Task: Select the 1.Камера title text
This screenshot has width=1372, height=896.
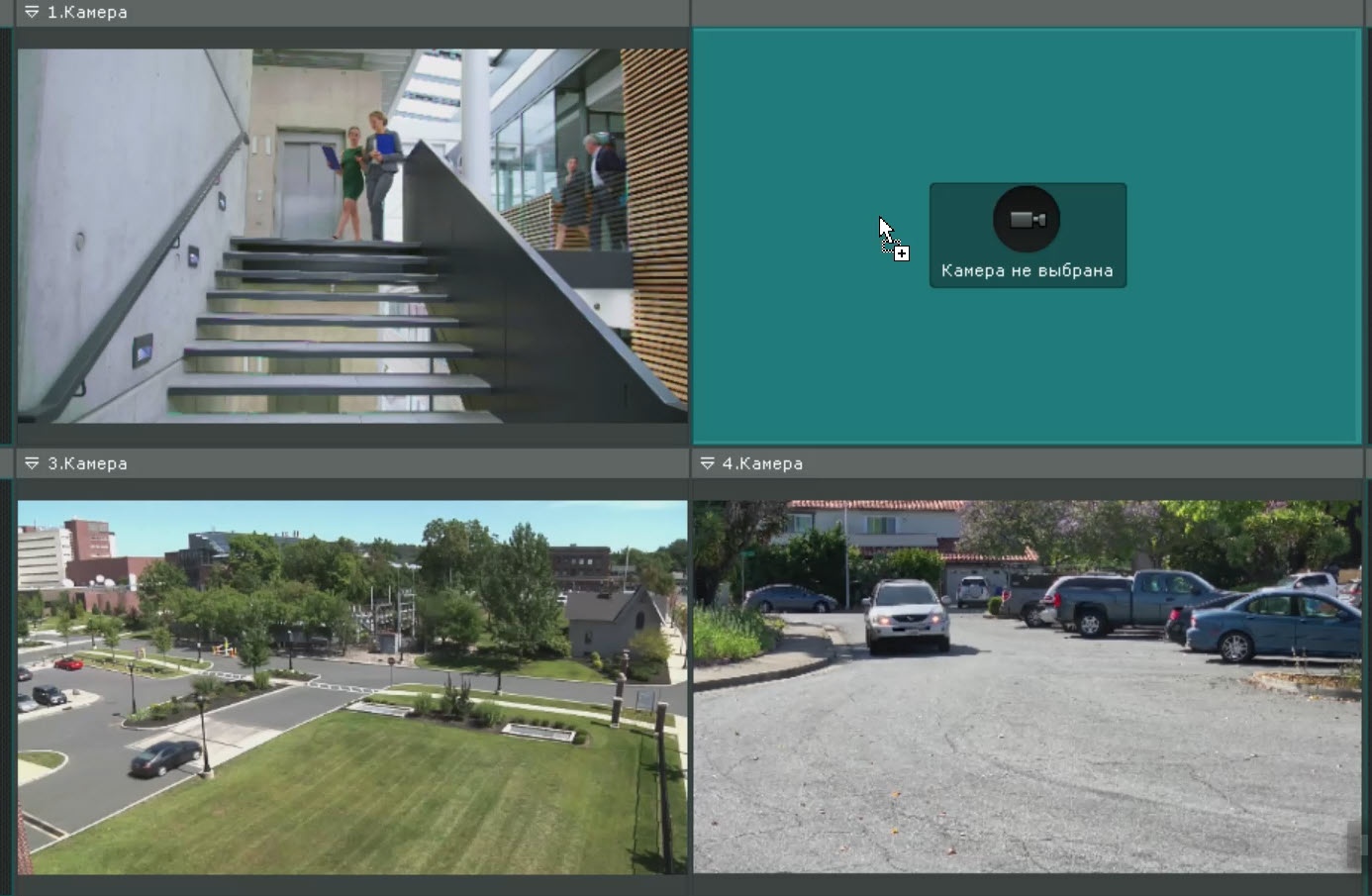Action: [87, 13]
